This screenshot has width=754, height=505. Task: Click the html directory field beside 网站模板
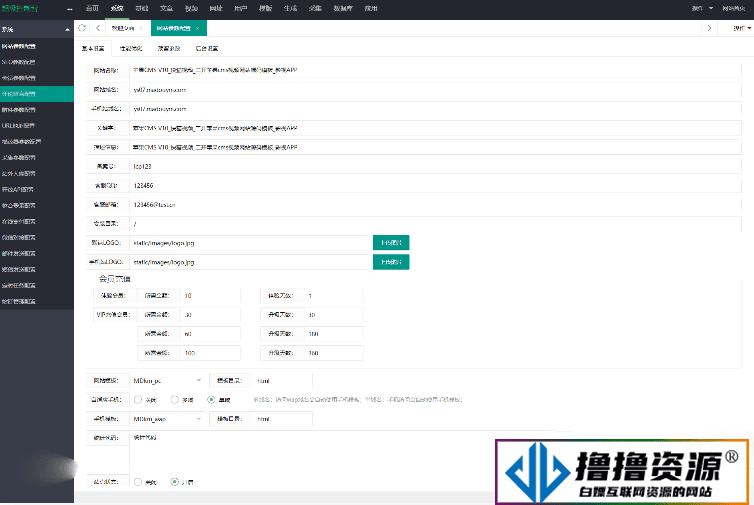[283, 380]
